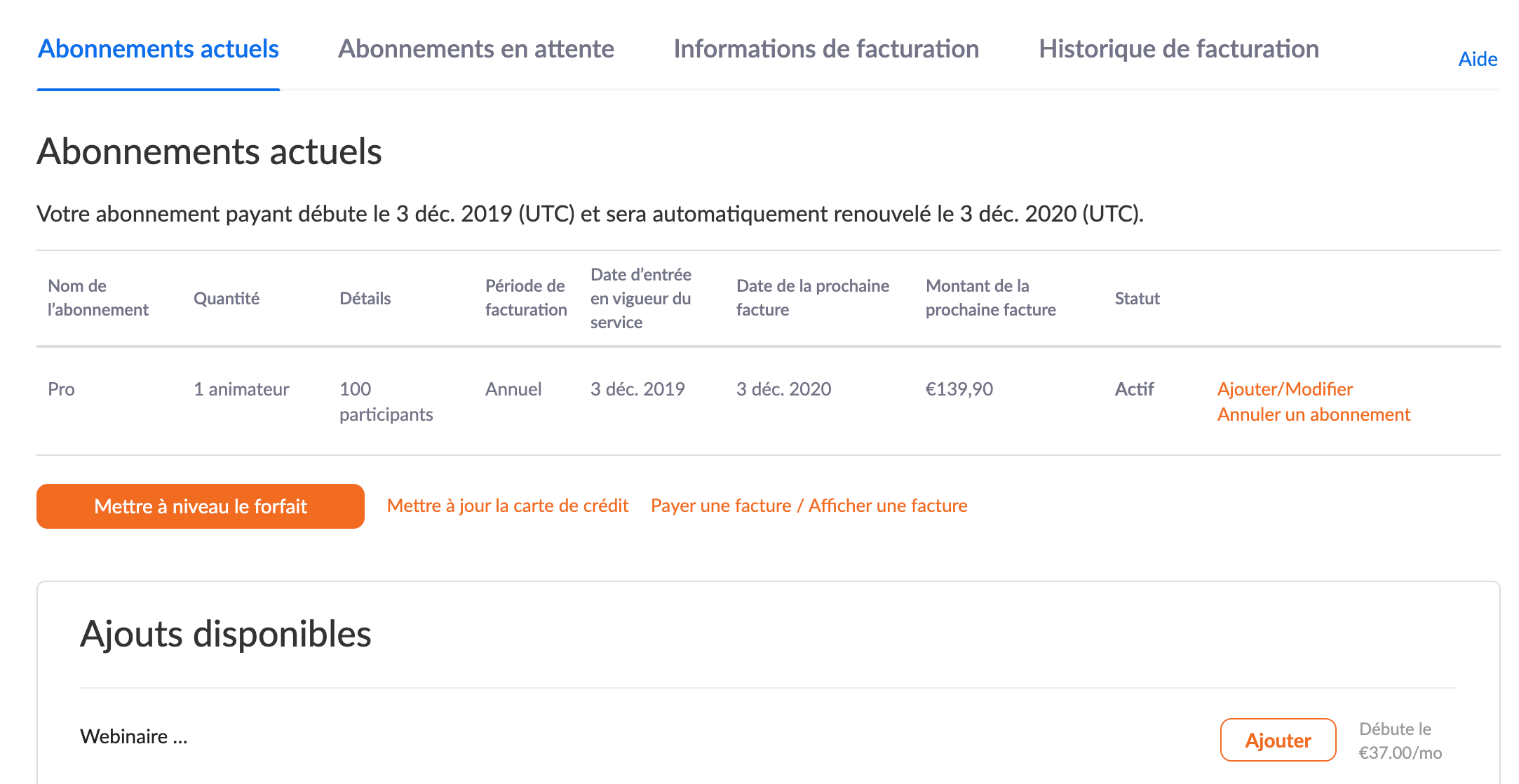The width and height of the screenshot is (1519, 784).
Task: Click the Détails column header
Action: (365, 299)
